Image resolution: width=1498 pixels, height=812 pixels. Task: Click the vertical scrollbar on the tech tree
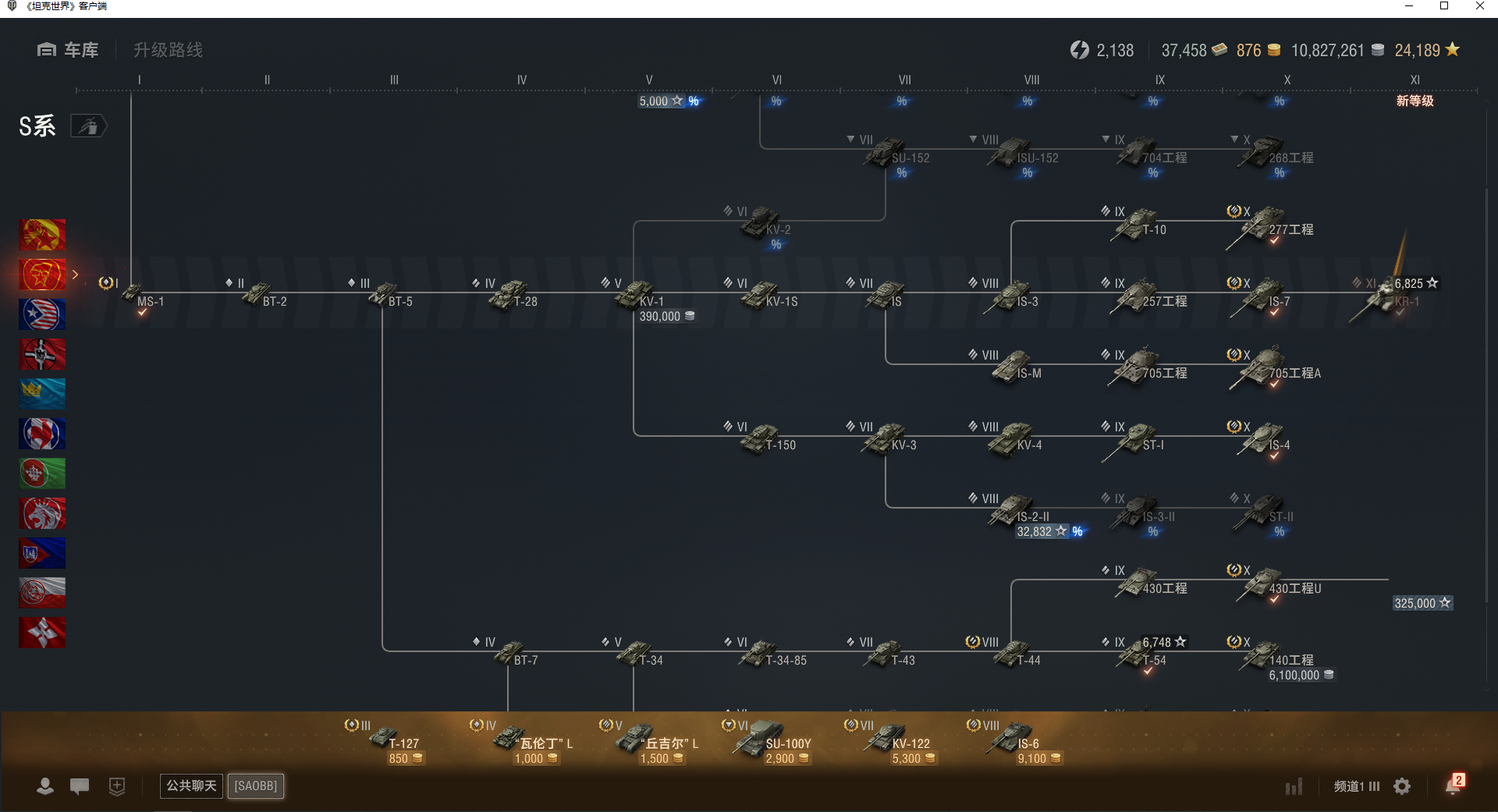point(1486,394)
